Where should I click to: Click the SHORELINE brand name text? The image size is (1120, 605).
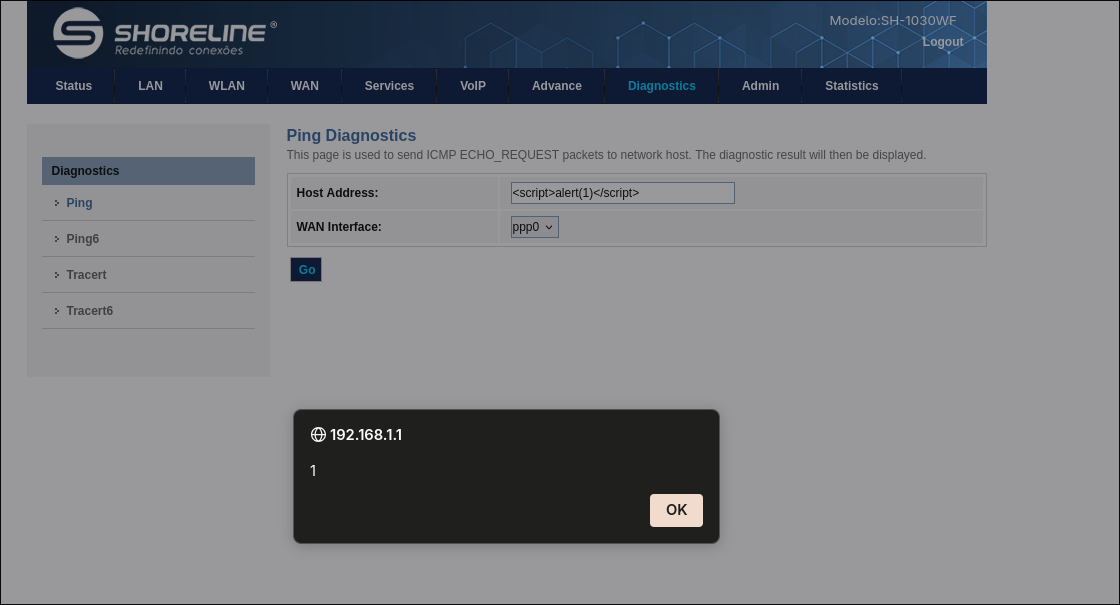point(190,33)
